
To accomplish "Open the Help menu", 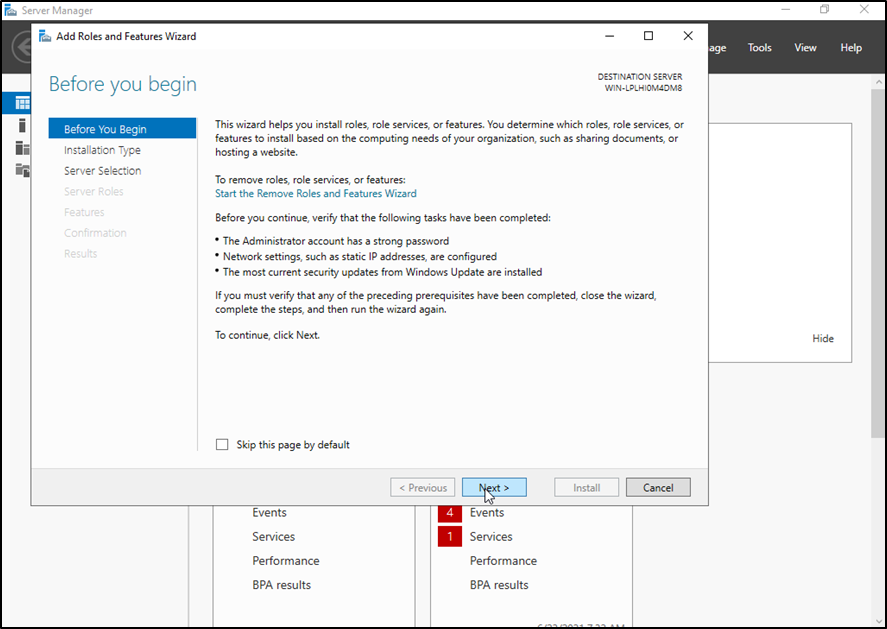I will point(851,48).
